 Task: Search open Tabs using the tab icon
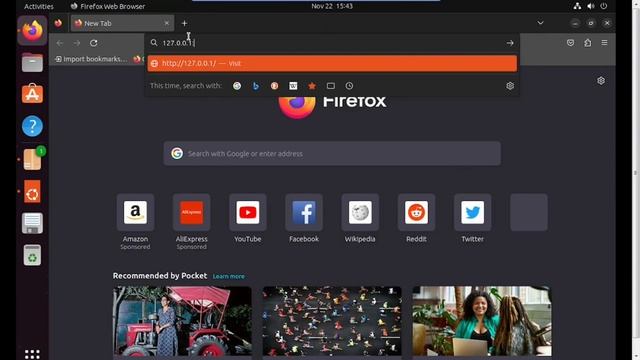(331, 86)
